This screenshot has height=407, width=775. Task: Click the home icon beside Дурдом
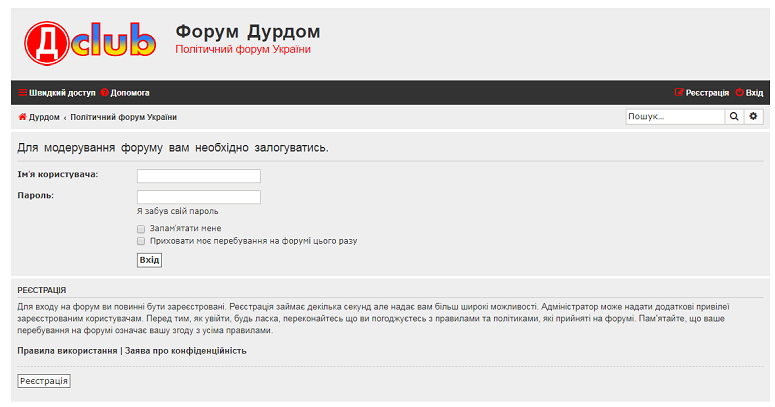click(22, 117)
